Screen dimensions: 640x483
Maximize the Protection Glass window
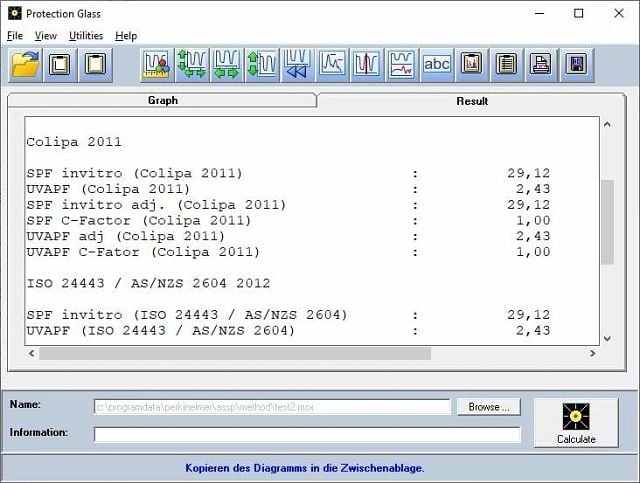(579, 13)
